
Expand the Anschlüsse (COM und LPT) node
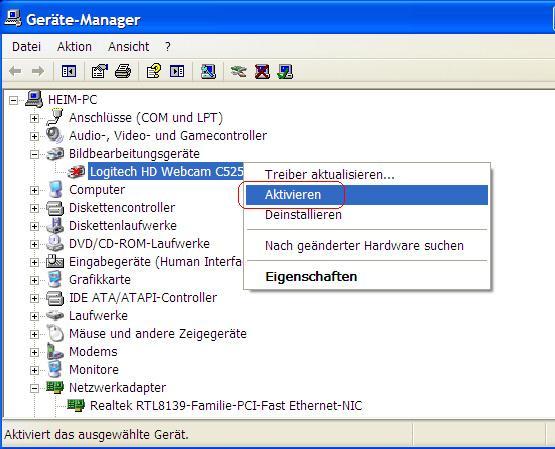(34, 118)
